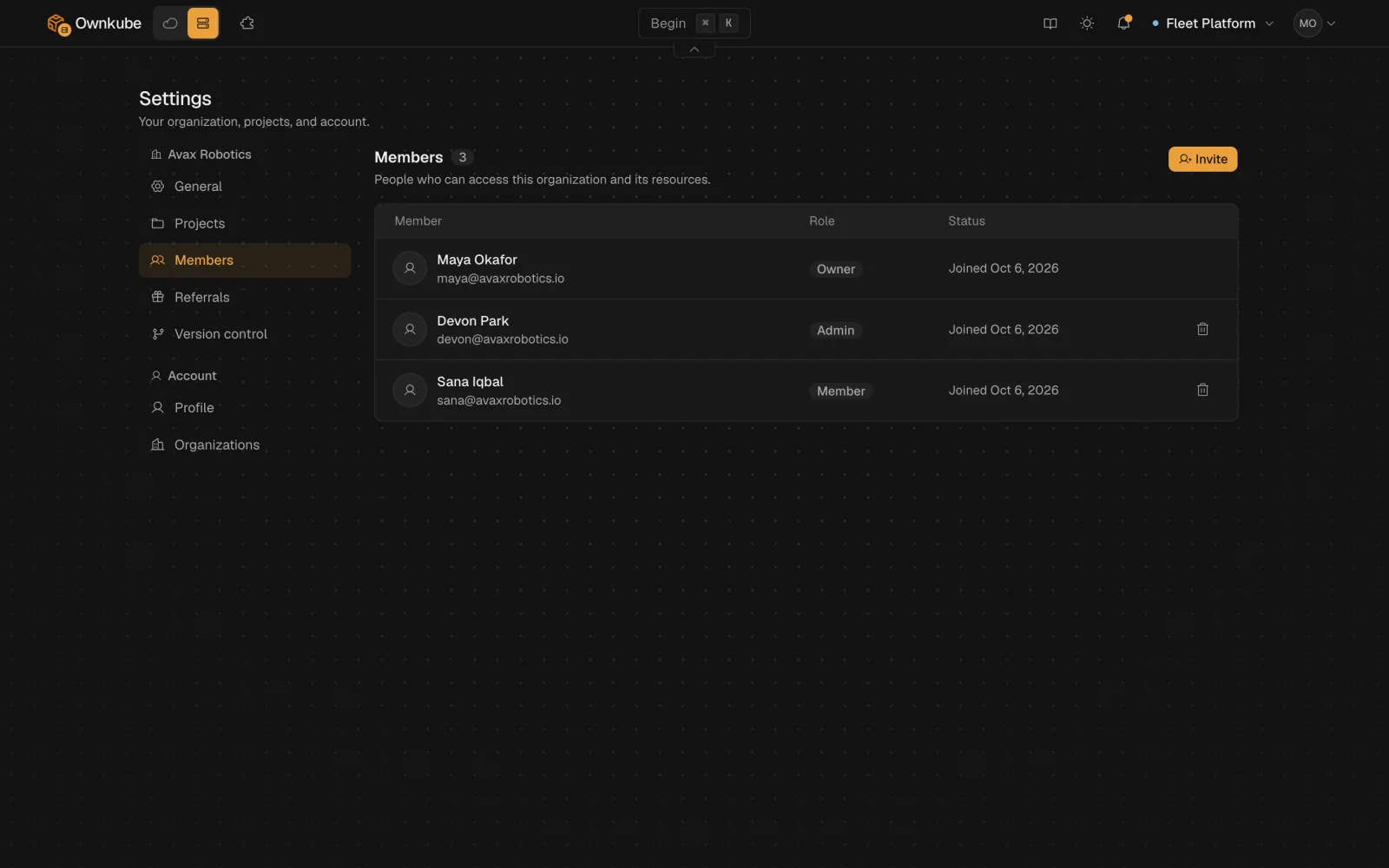The height and width of the screenshot is (868, 1389).
Task: Click the members count badge 3
Action: pyautogui.click(x=463, y=157)
